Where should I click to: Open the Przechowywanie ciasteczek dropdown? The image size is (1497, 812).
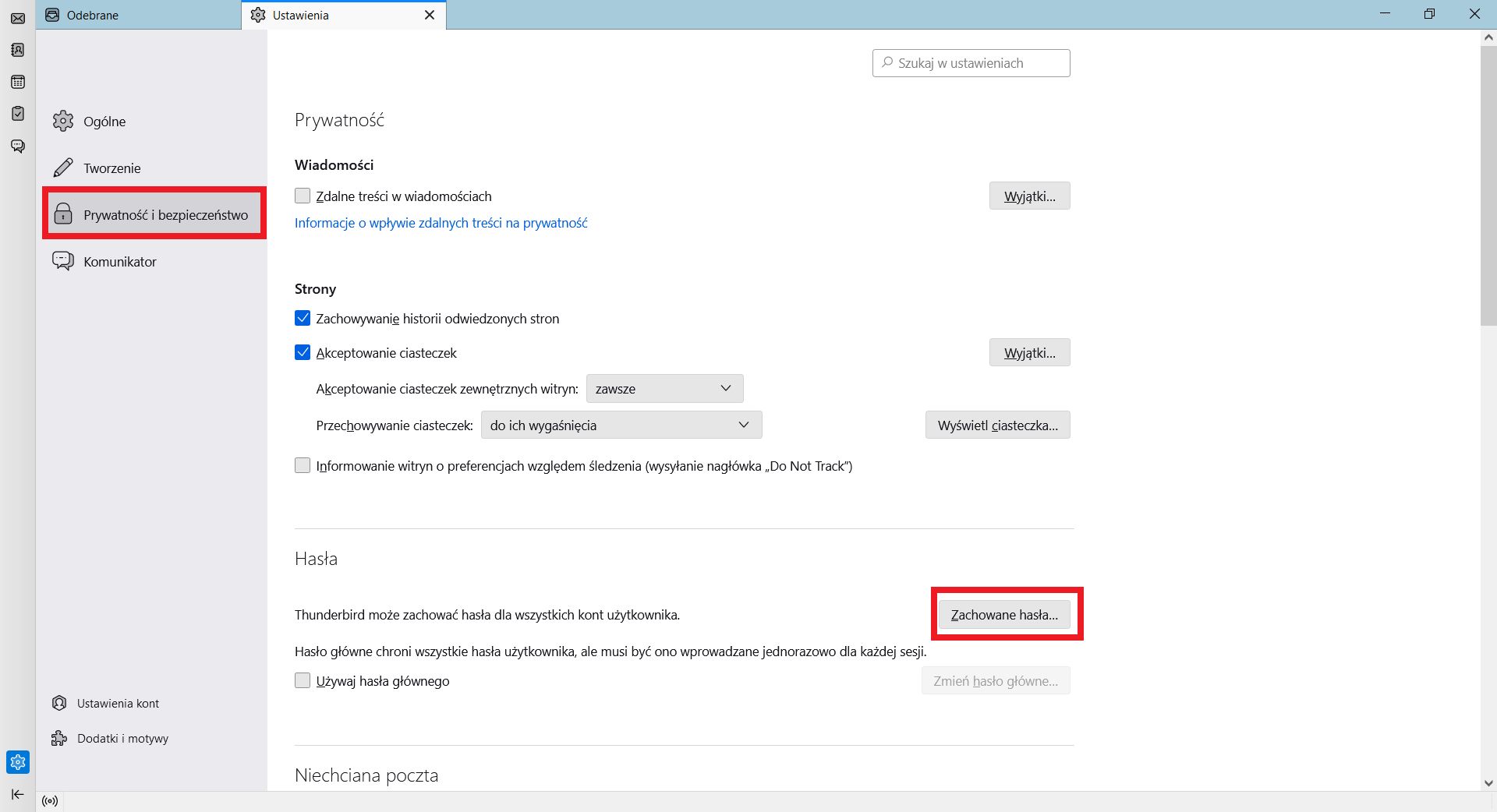(x=621, y=425)
